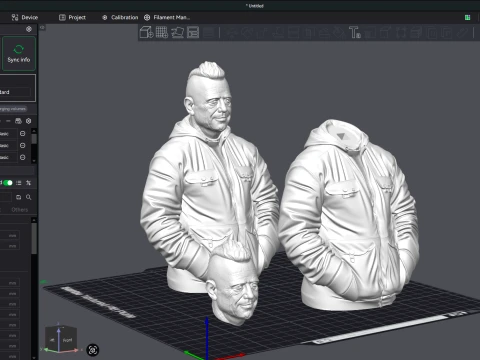Click the settings panel scroll up arrow

[34, 220]
